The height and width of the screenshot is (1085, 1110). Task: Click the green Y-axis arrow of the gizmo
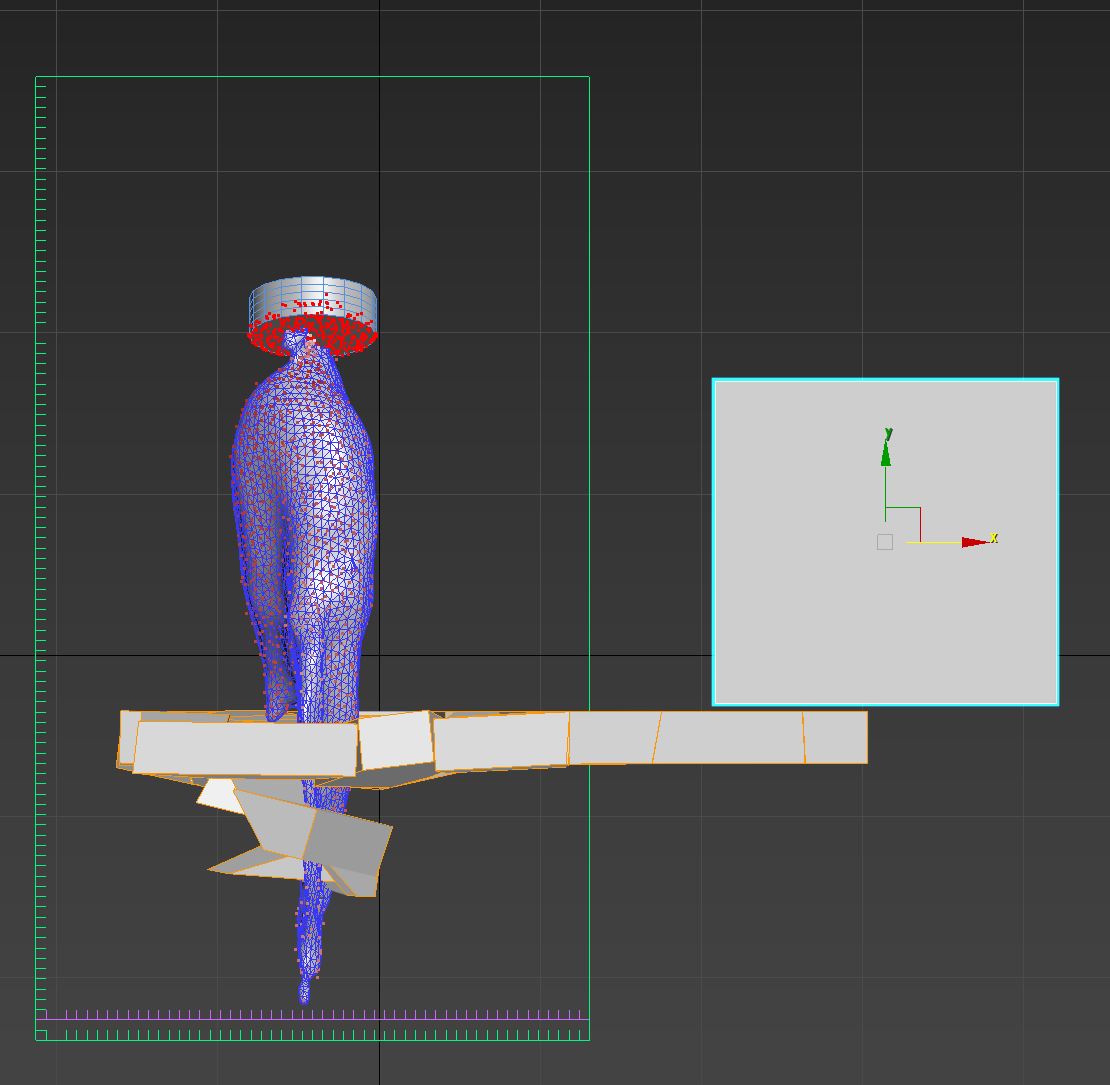click(x=885, y=456)
